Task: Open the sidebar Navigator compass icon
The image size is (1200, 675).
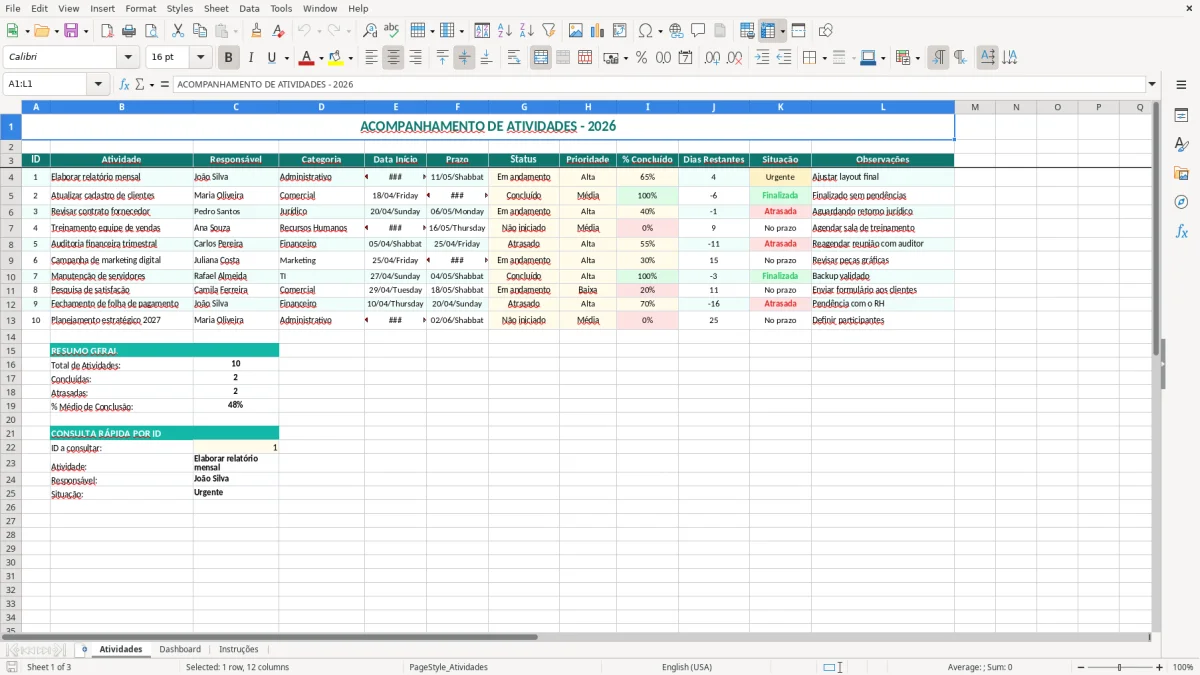Action: [1181, 202]
